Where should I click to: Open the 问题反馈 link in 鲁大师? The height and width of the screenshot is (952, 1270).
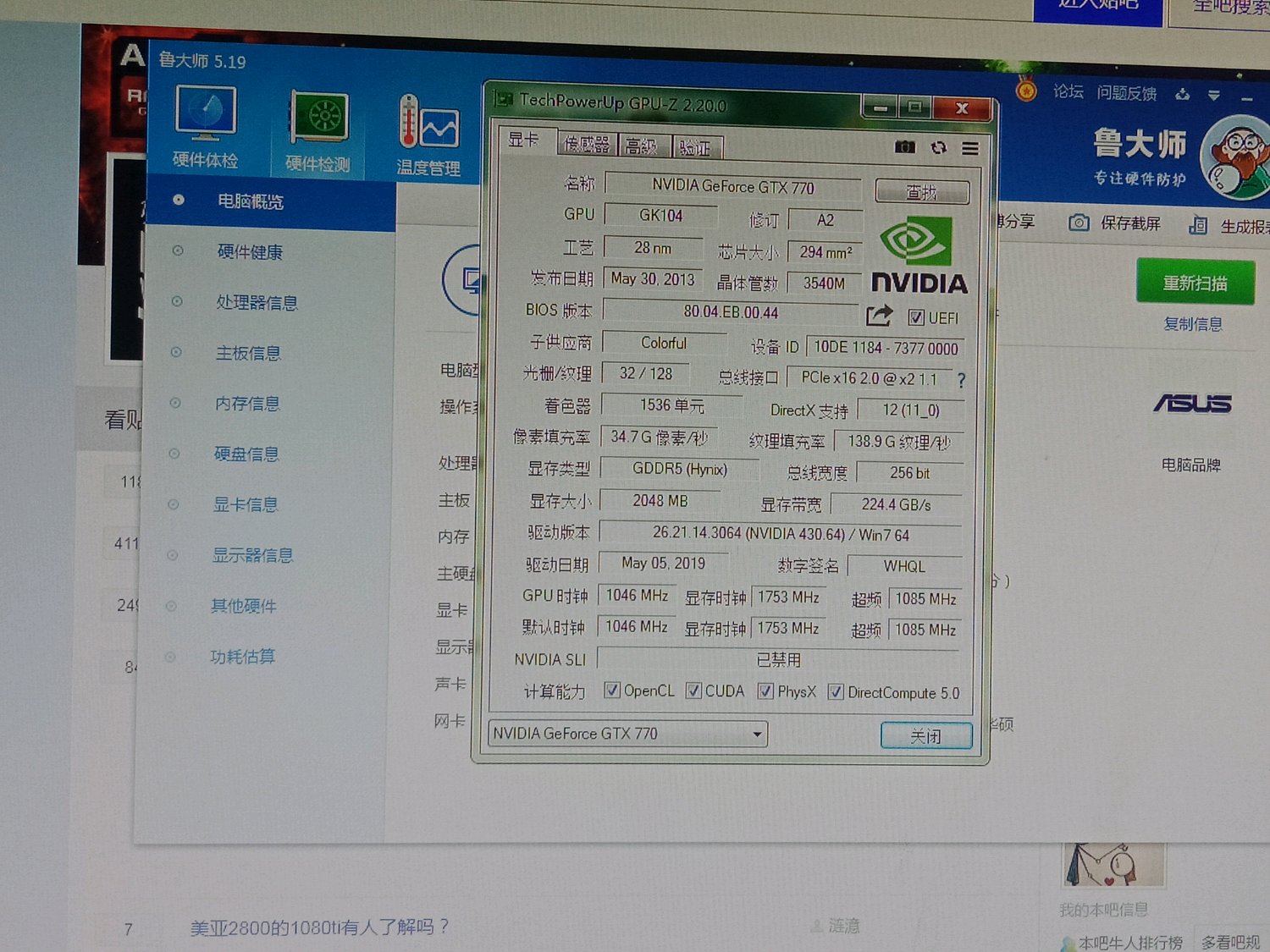(x=1127, y=93)
